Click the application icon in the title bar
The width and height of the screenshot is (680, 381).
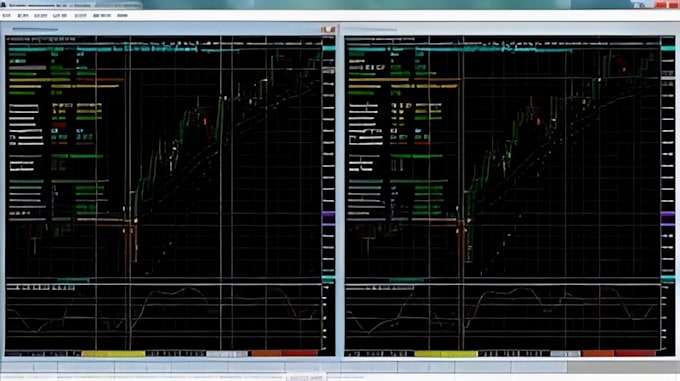tap(3, 4)
